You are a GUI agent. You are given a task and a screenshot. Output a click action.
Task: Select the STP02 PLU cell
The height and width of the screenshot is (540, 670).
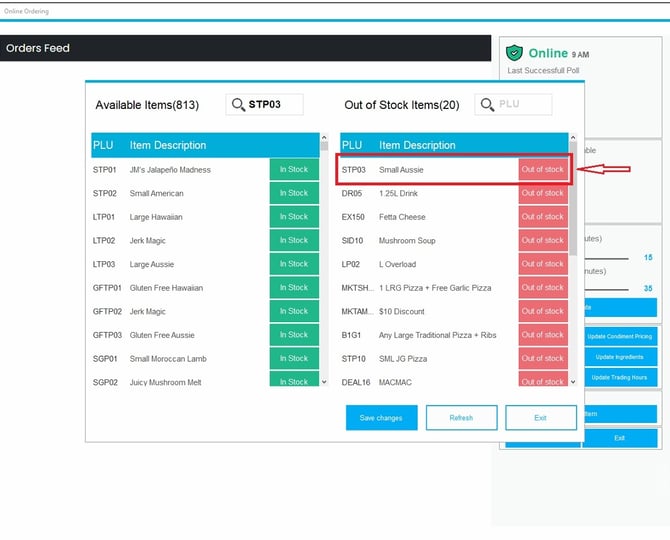pyautogui.click(x=105, y=193)
